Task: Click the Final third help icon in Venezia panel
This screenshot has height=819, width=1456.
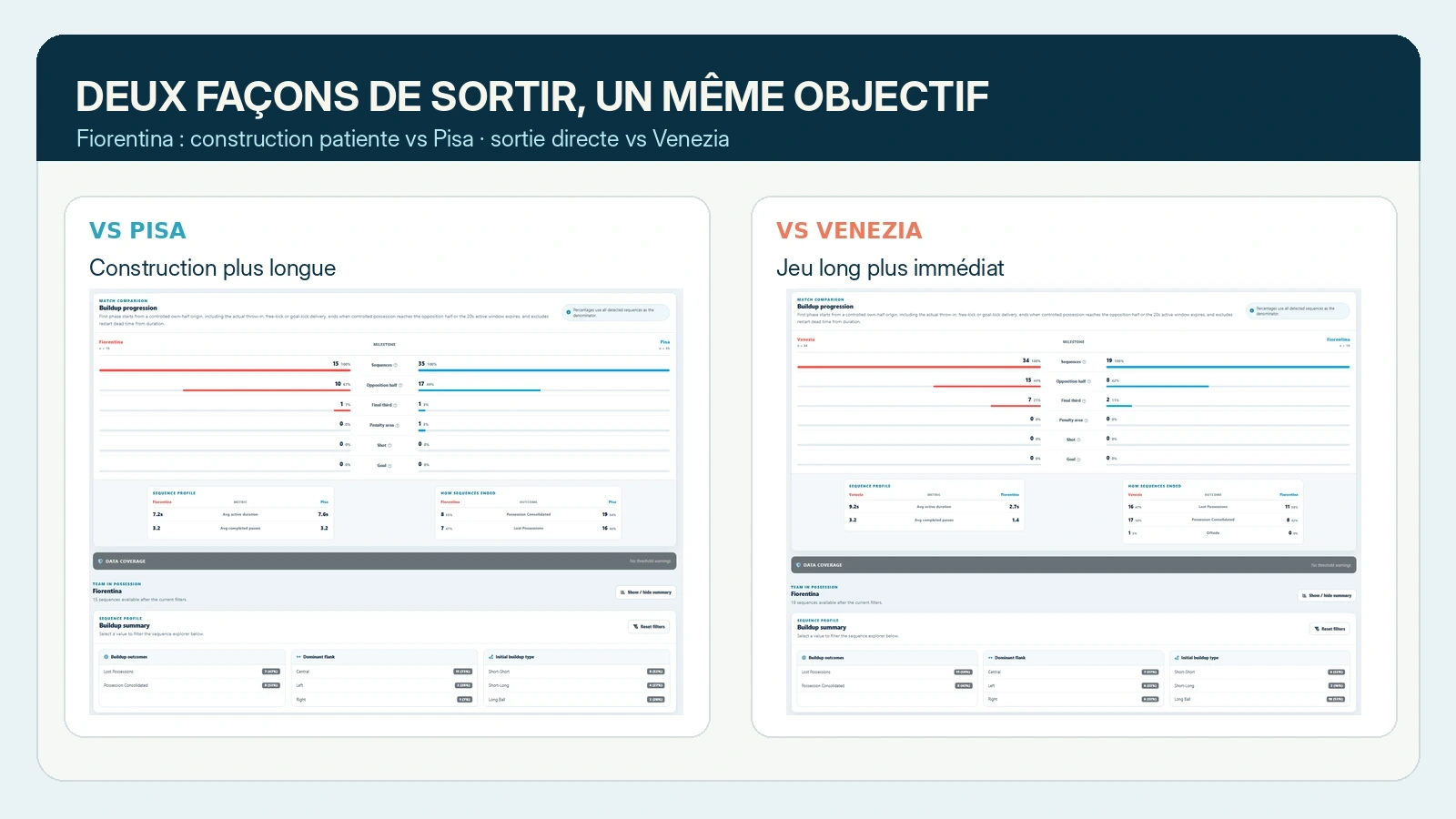Action: (1085, 400)
